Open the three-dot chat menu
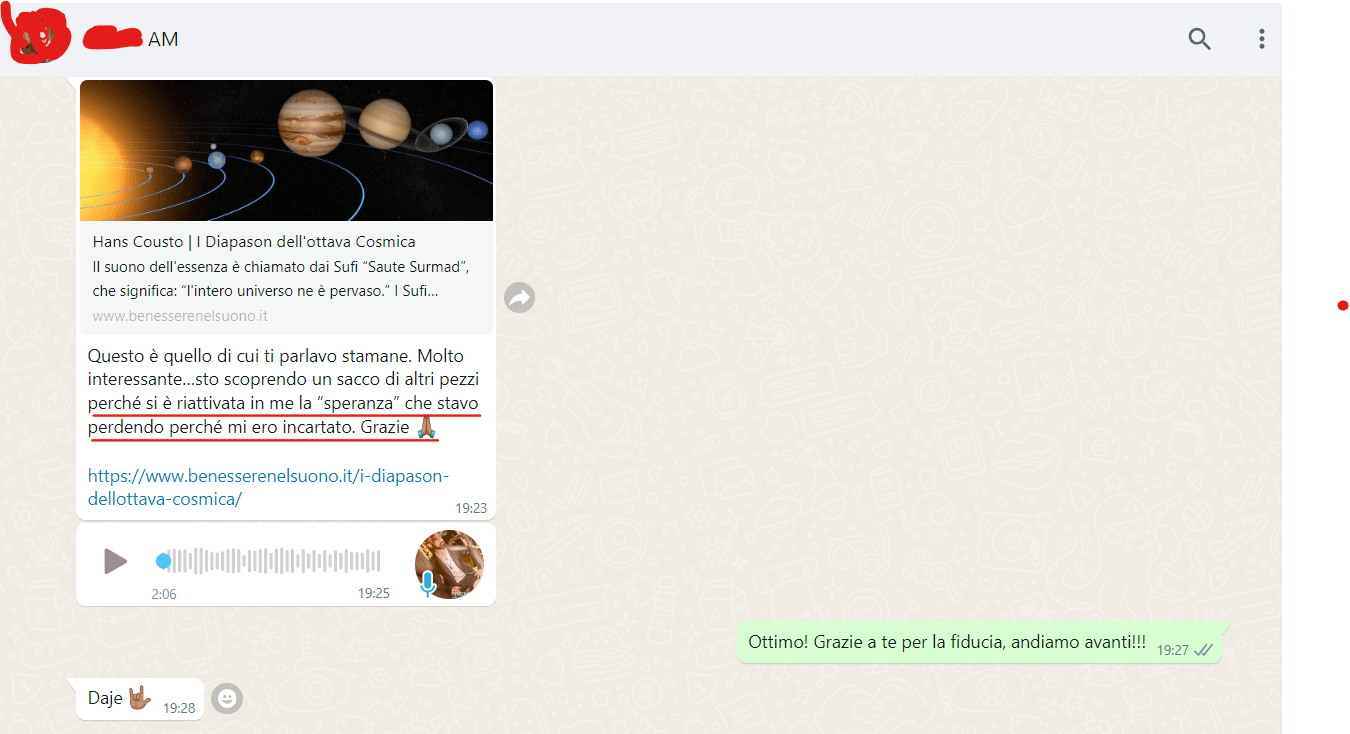 click(x=1262, y=39)
